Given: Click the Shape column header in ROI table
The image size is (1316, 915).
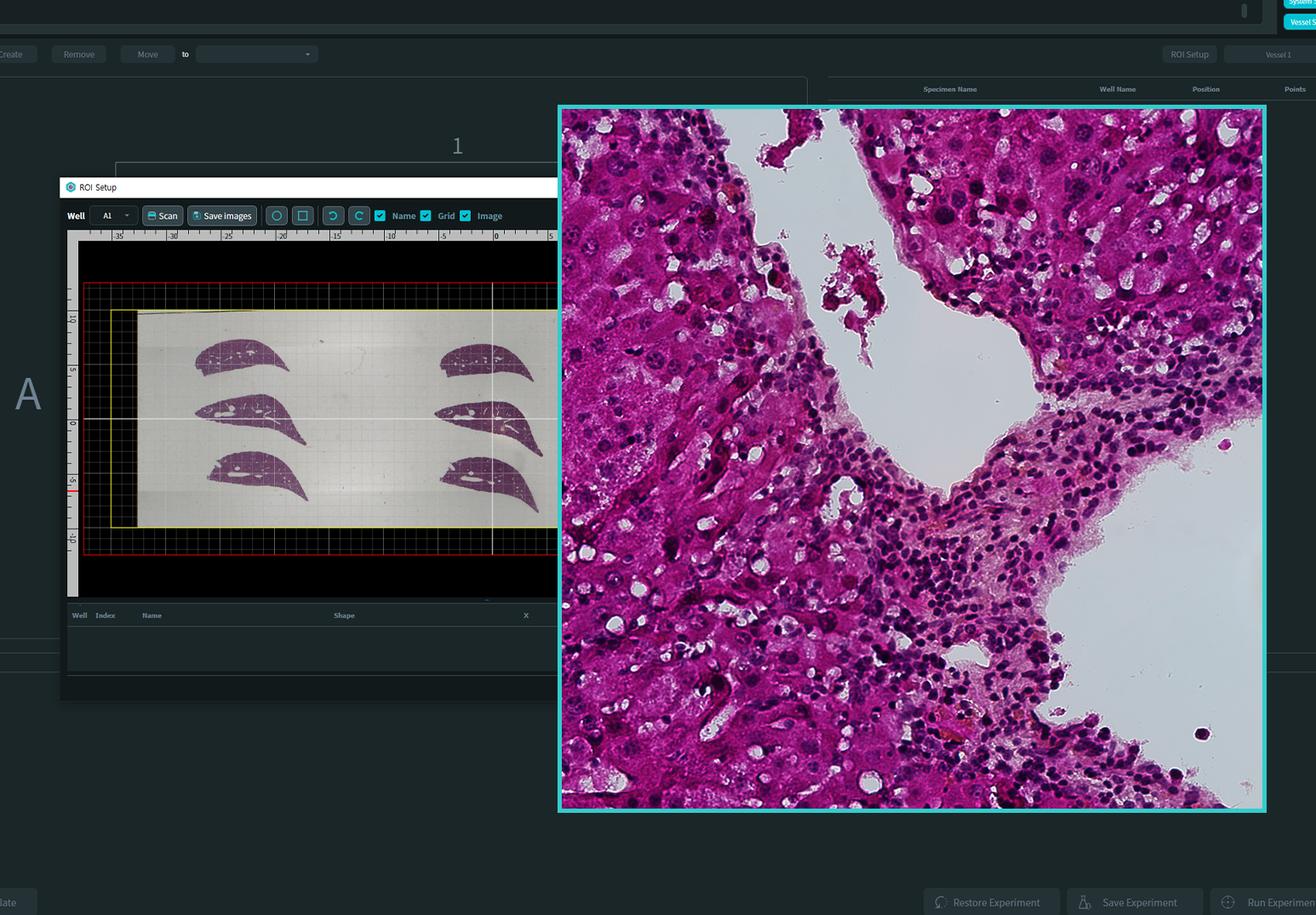Looking at the screenshot, I should 344,615.
